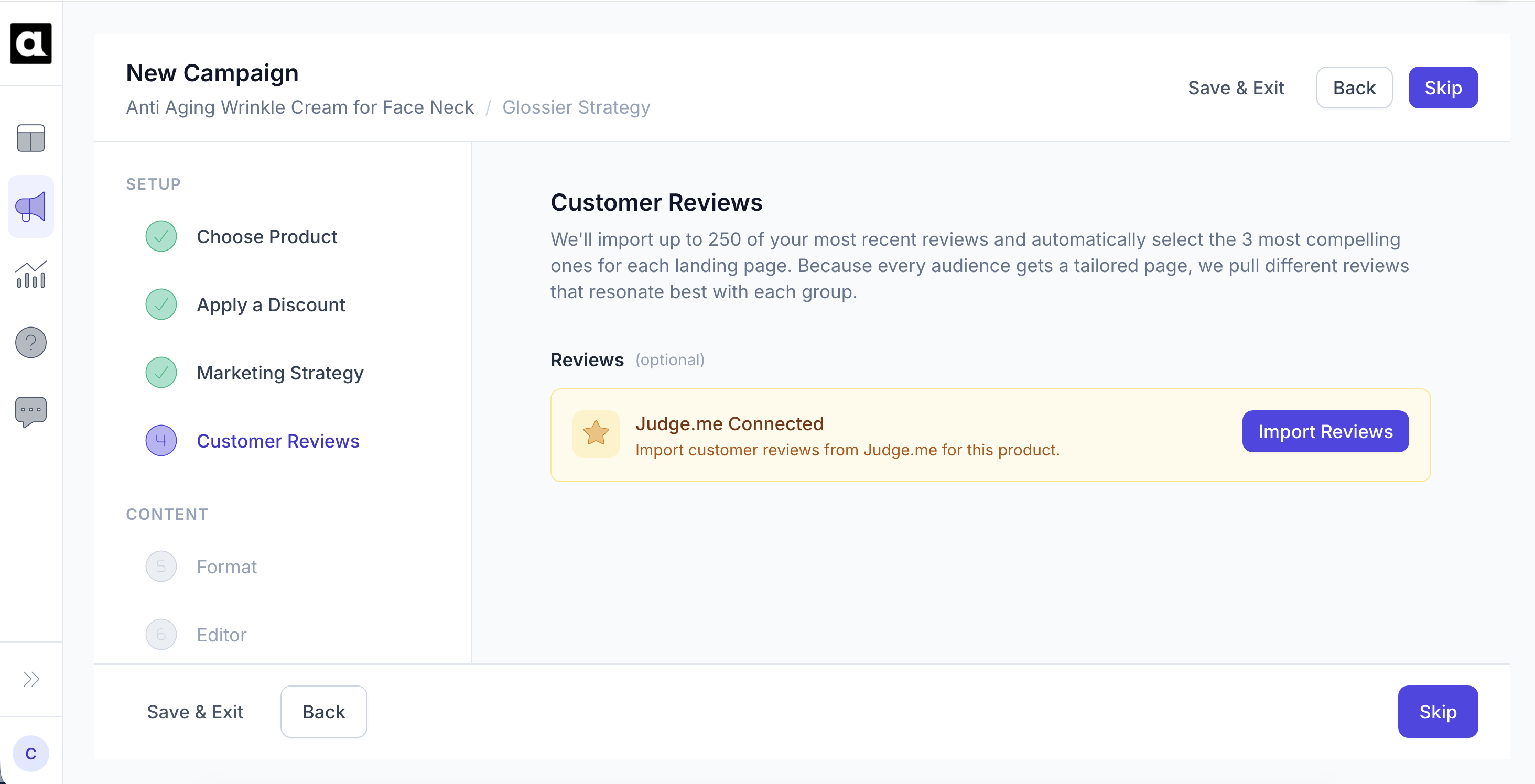Screen dimensions: 1535x784
Task: Open the chat bubble feedback icon
Action: pos(31,411)
